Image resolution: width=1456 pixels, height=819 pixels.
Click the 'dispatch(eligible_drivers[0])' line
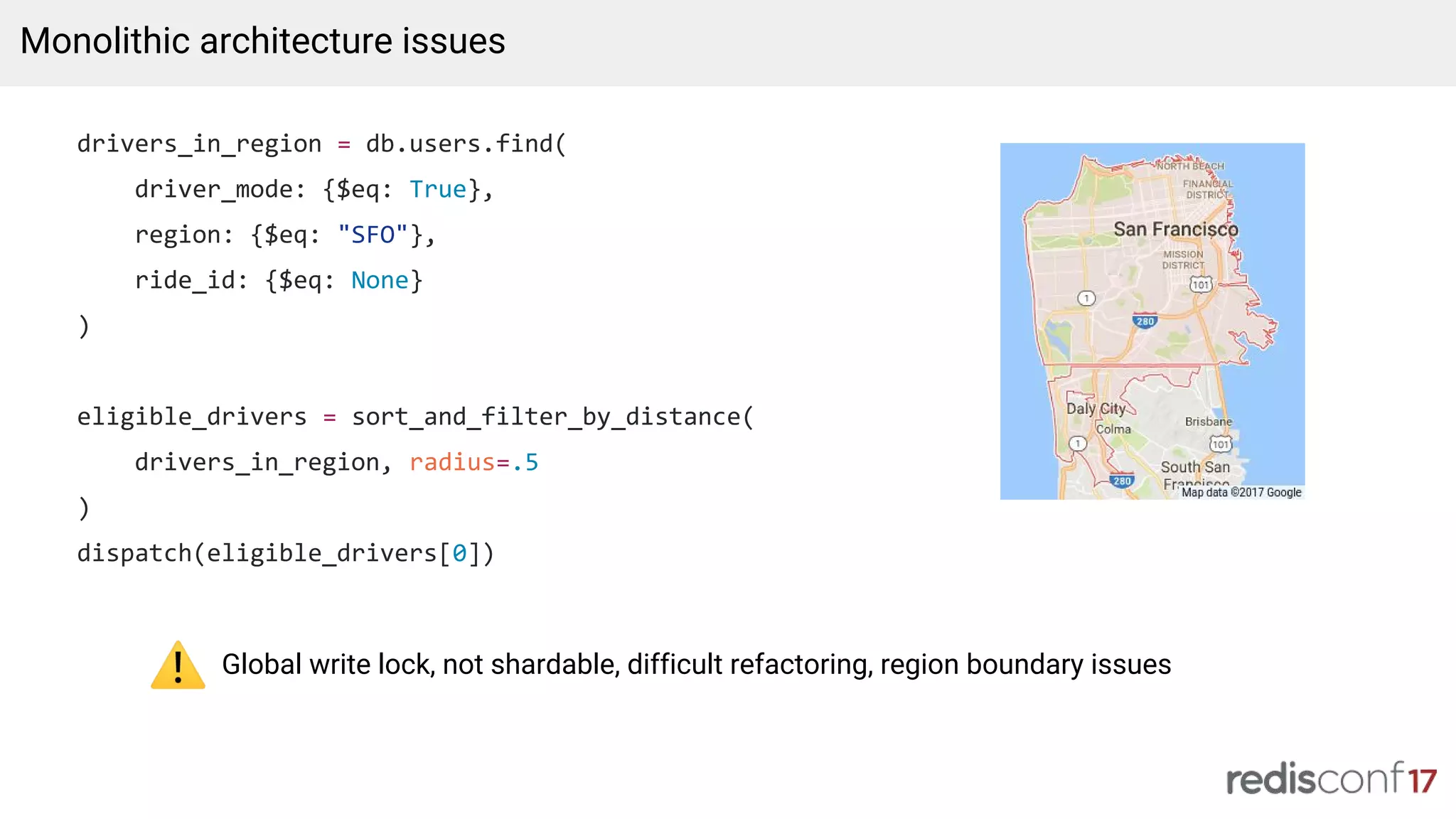click(x=285, y=554)
